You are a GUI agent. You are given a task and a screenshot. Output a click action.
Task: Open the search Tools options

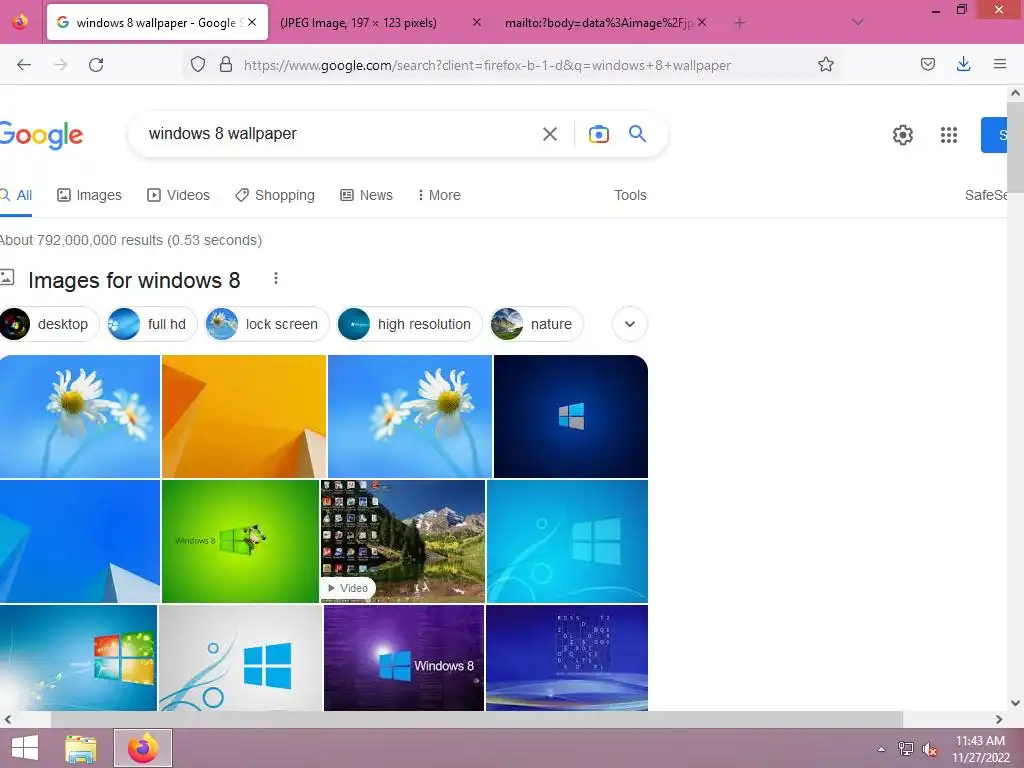tap(630, 195)
